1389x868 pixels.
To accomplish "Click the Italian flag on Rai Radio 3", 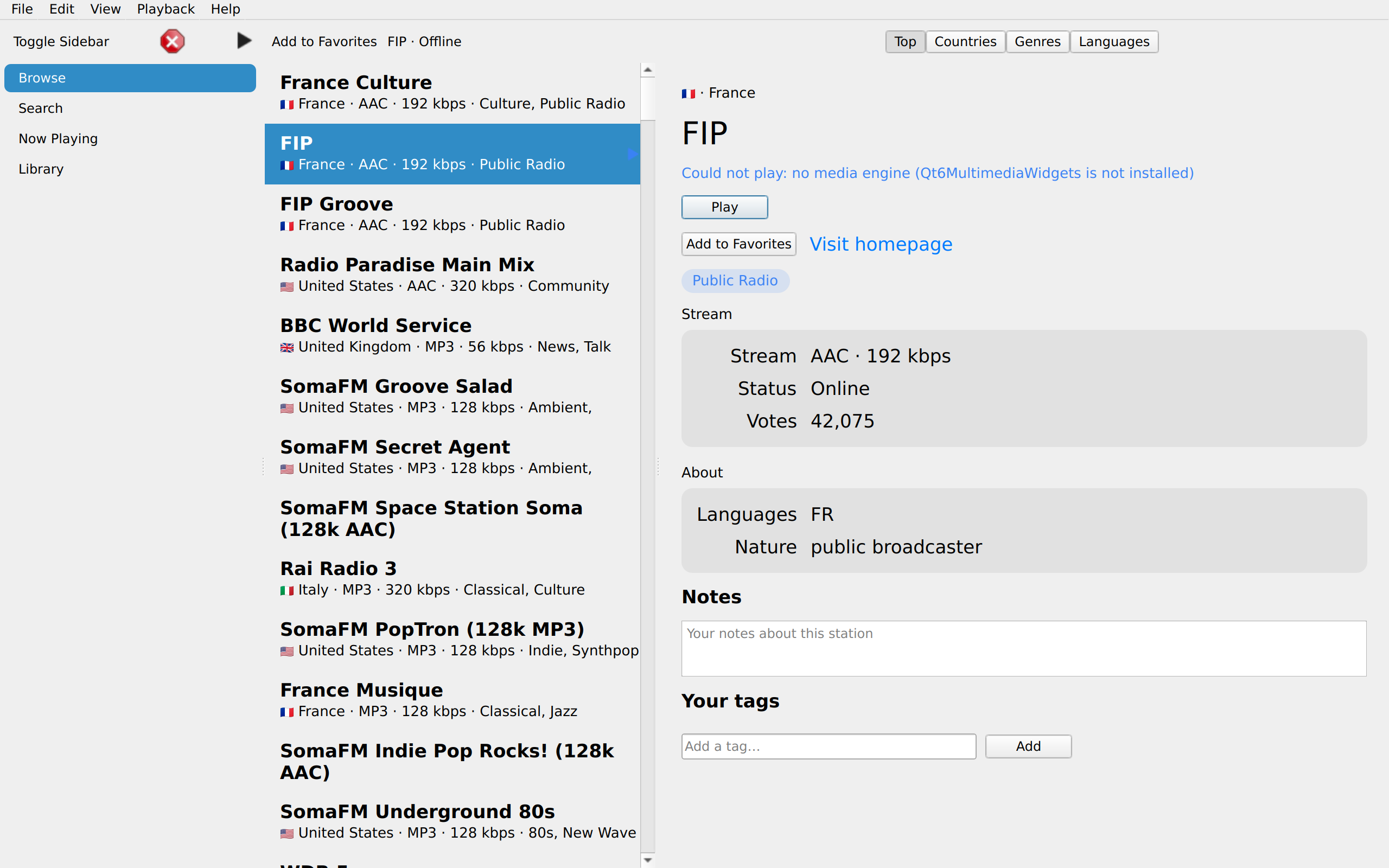I will coord(287,590).
